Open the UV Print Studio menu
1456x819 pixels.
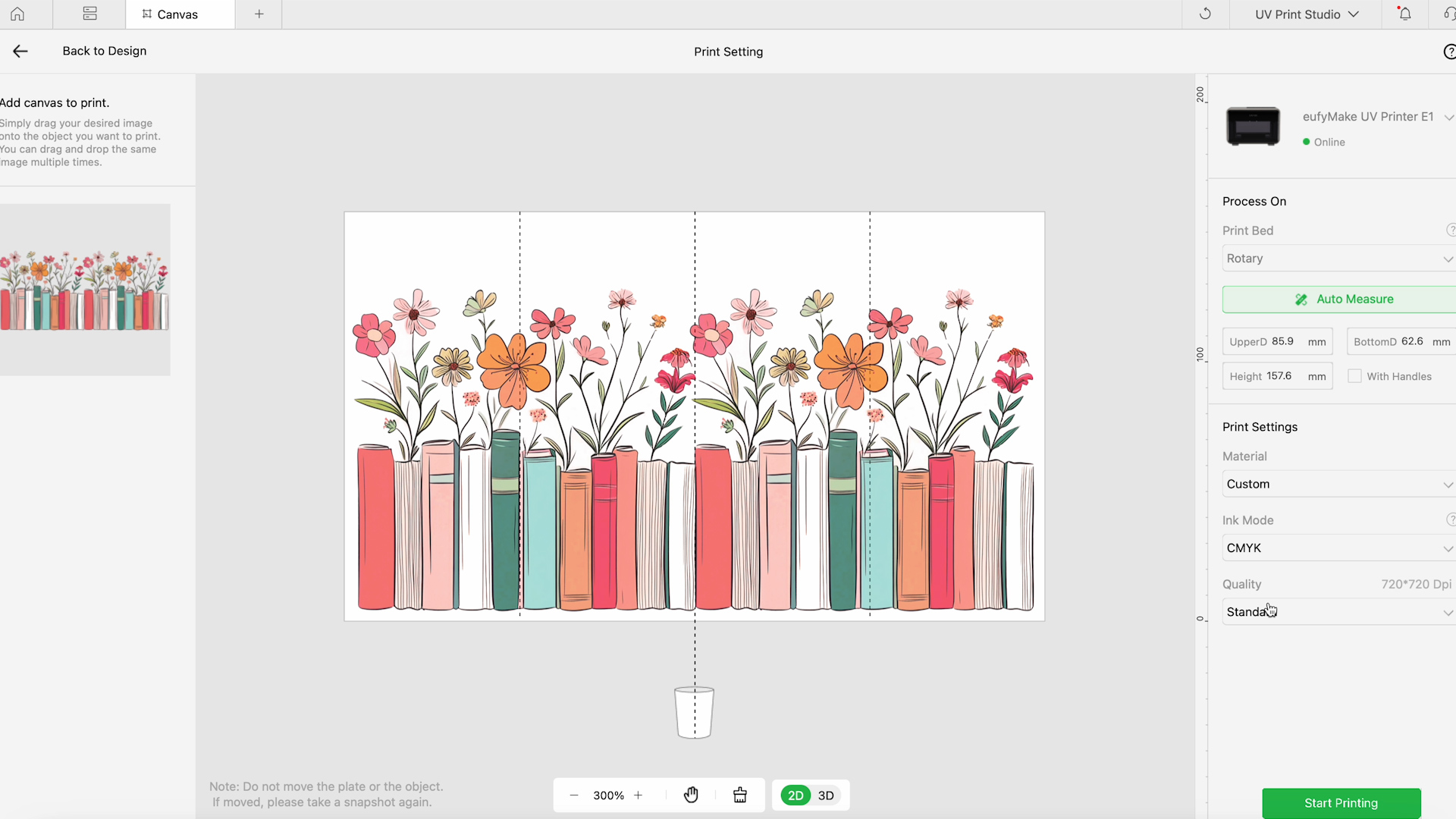[x=1306, y=14]
